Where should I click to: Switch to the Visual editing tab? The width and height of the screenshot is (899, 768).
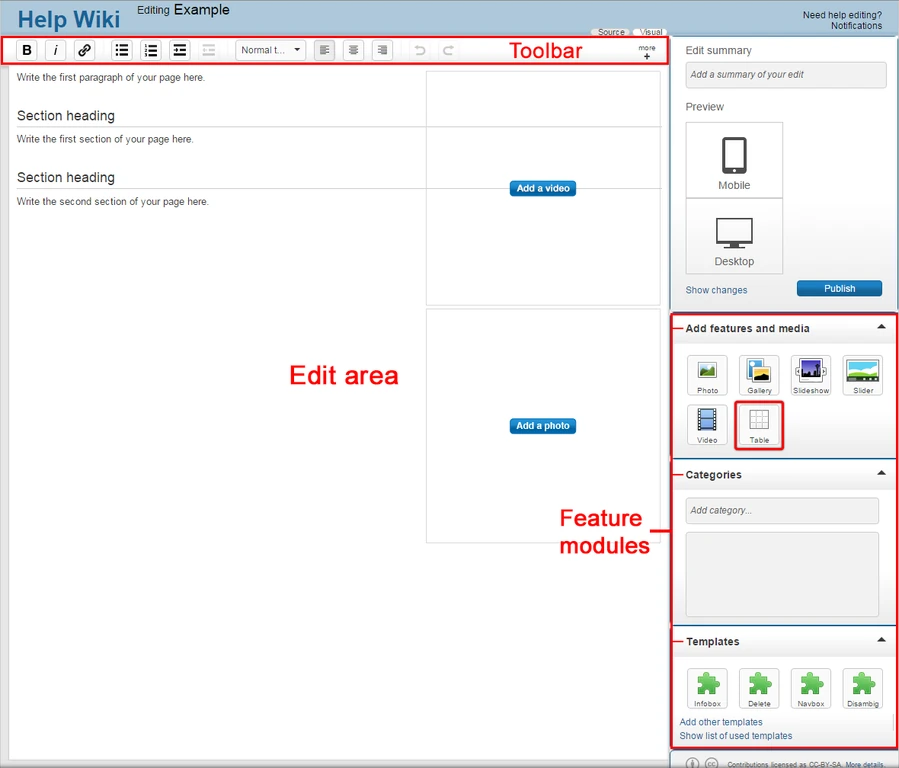point(651,32)
